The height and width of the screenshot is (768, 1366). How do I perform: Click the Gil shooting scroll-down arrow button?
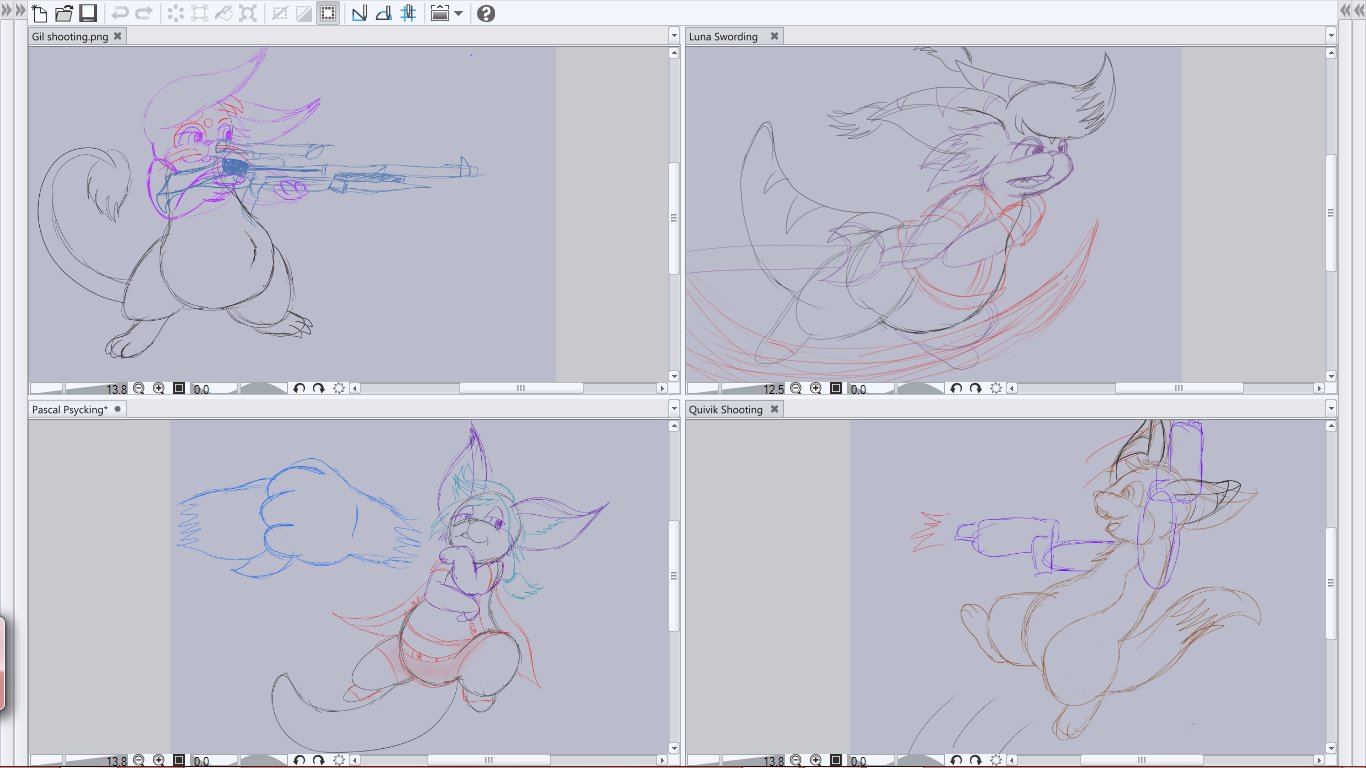[675, 376]
